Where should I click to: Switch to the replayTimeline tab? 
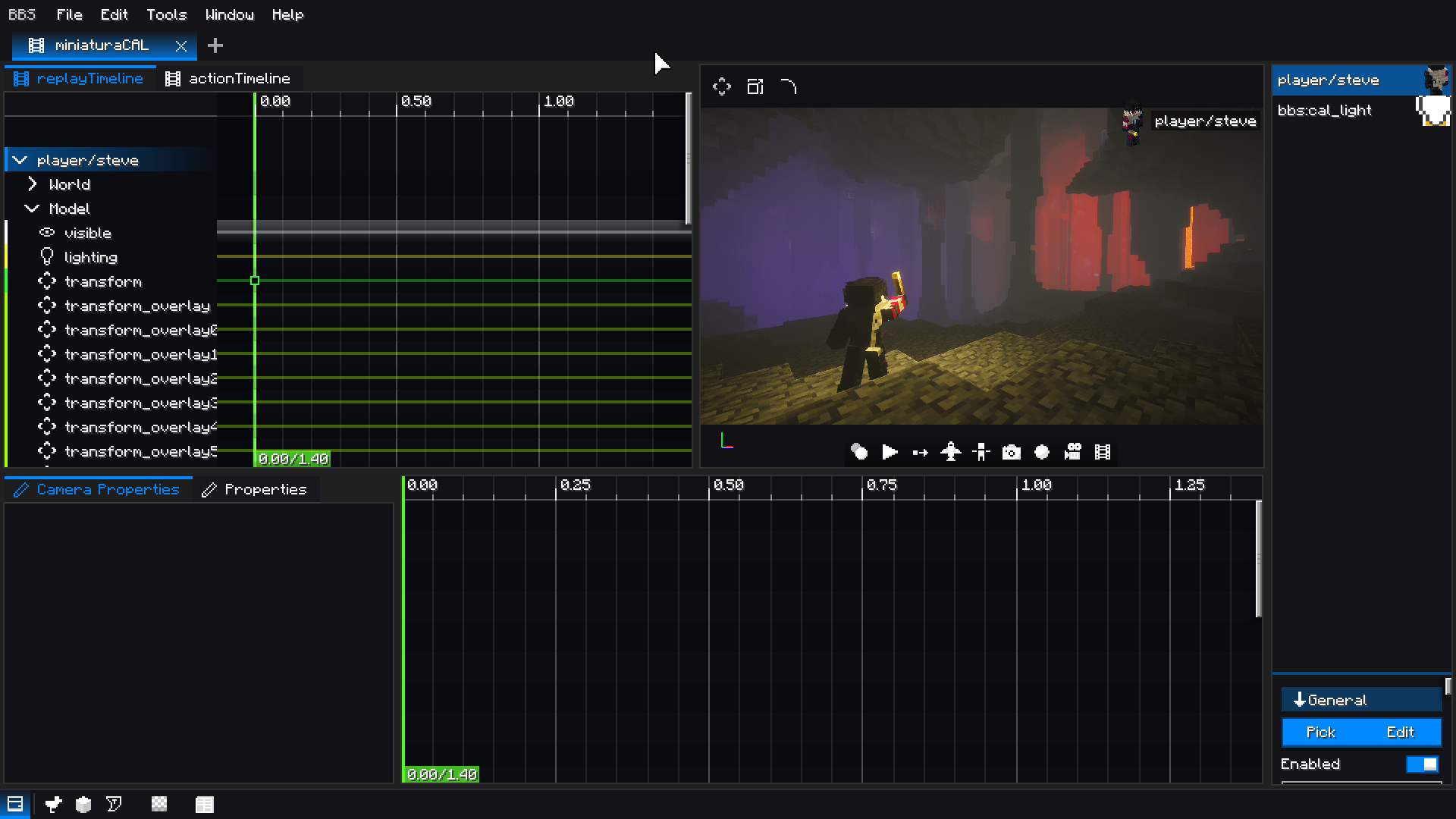(79, 78)
